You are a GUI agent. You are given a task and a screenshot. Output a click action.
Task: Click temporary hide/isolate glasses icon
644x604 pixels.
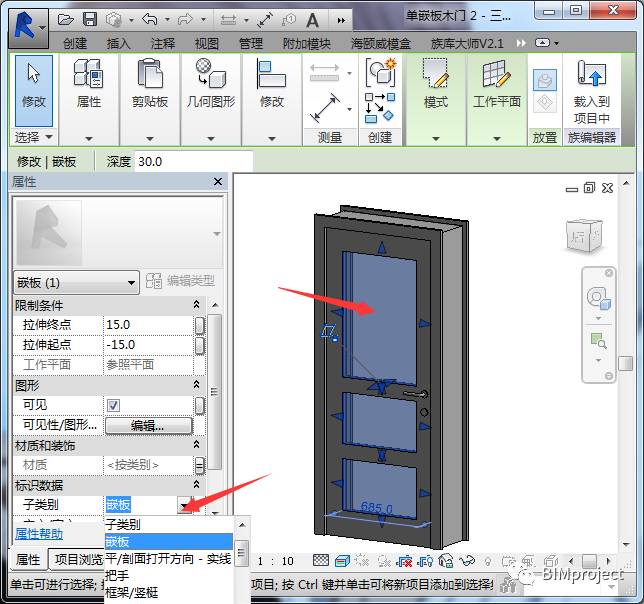click(467, 560)
